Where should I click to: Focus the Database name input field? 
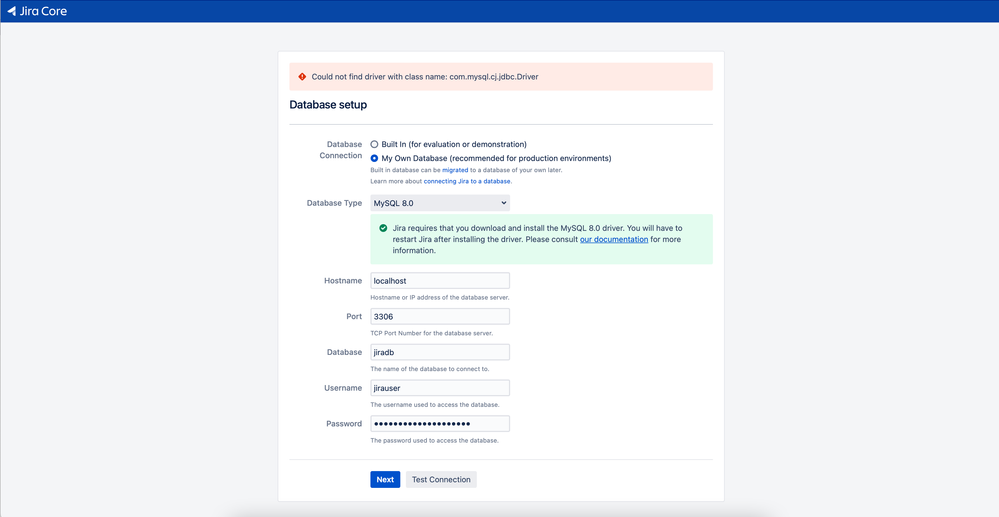coord(440,352)
